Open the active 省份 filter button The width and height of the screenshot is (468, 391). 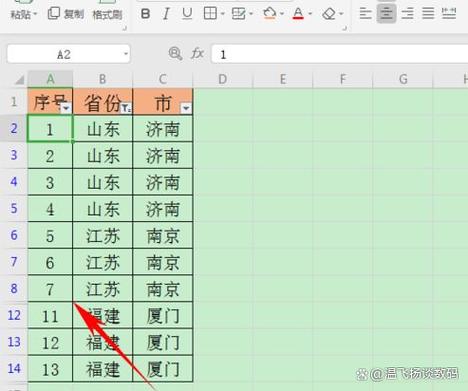click(126, 108)
